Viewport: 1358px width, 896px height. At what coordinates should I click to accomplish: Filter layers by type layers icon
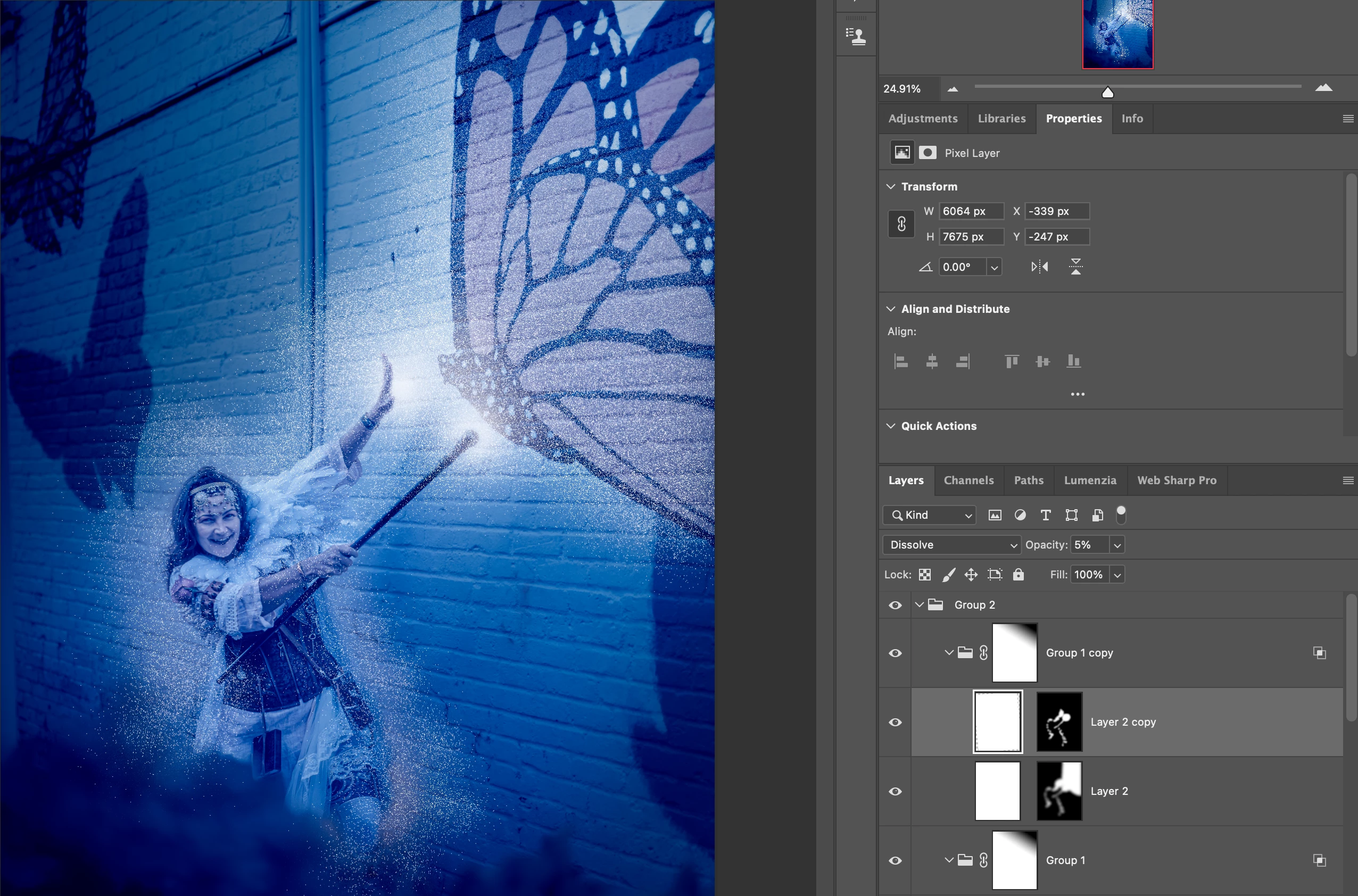[x=1045, y=516]
